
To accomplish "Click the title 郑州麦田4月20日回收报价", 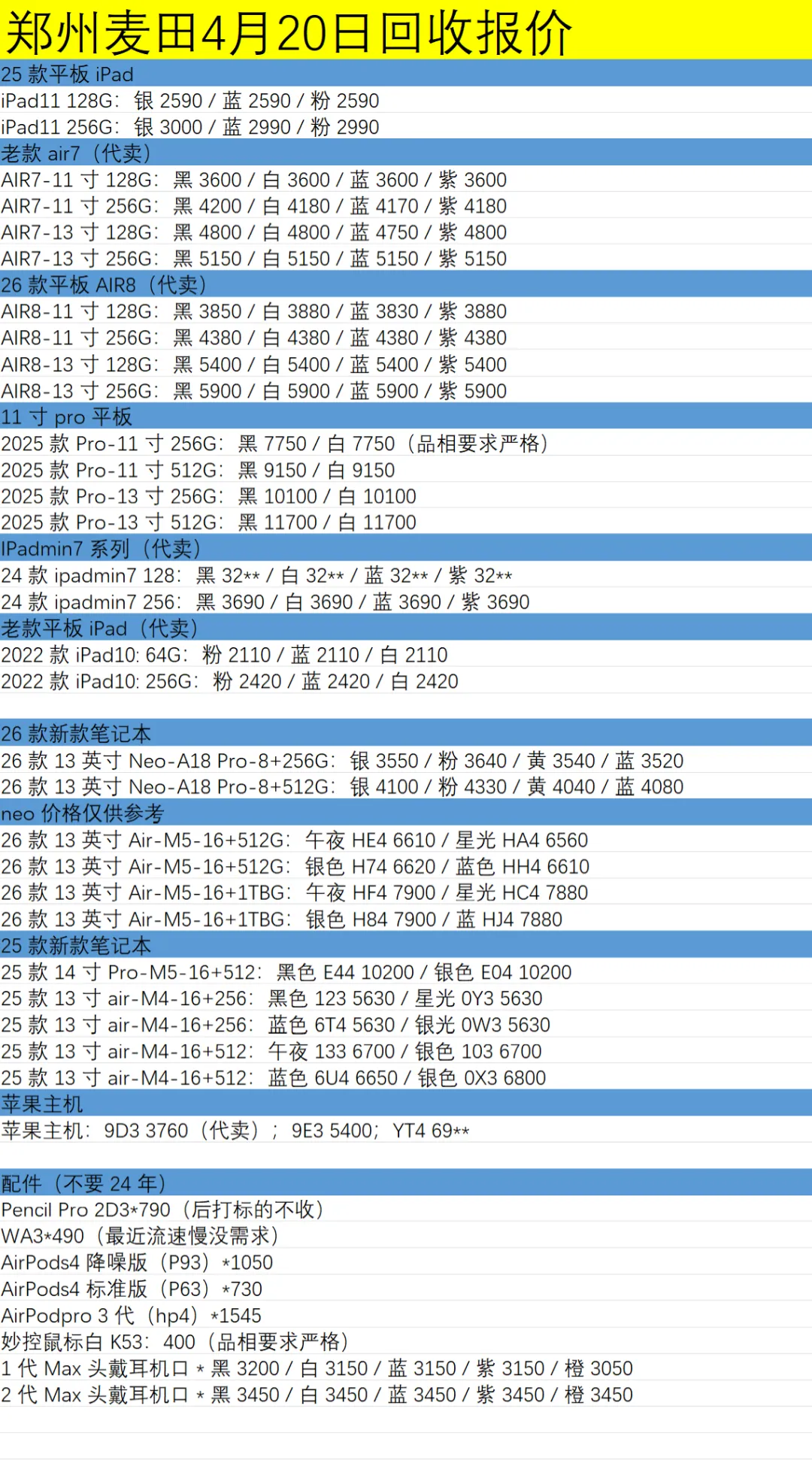I will point(289,32).
